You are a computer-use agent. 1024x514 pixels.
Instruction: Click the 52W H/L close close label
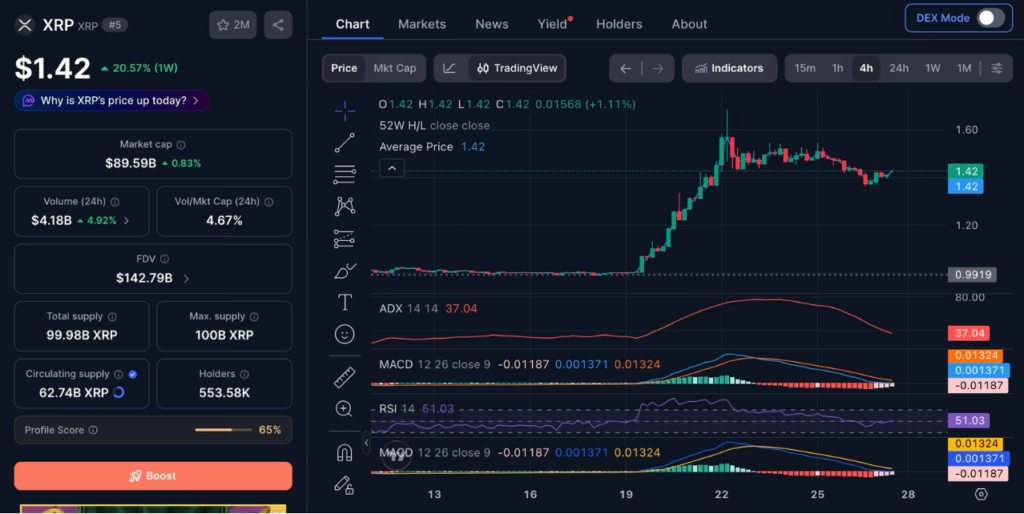point(434,125)
